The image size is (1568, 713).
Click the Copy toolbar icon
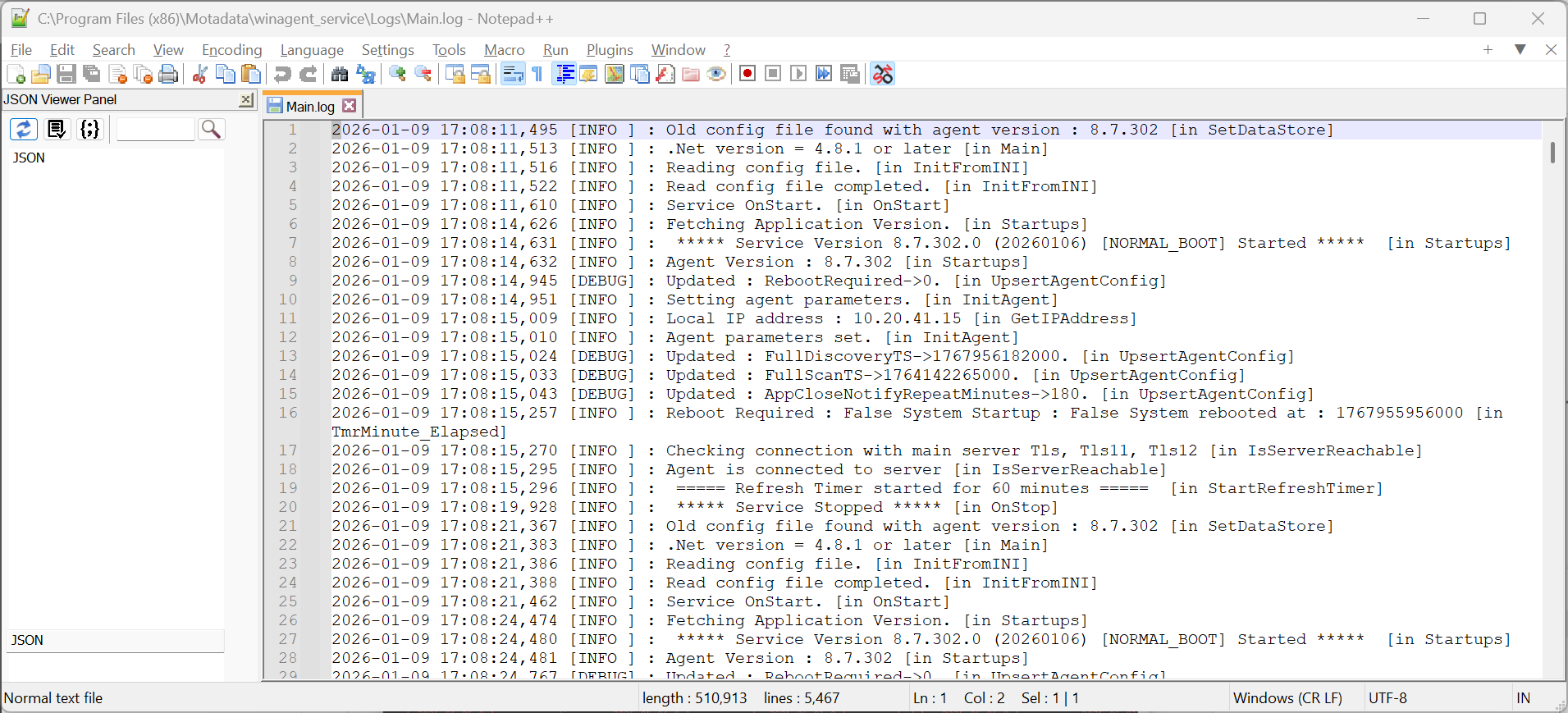(x=225, y=75)
